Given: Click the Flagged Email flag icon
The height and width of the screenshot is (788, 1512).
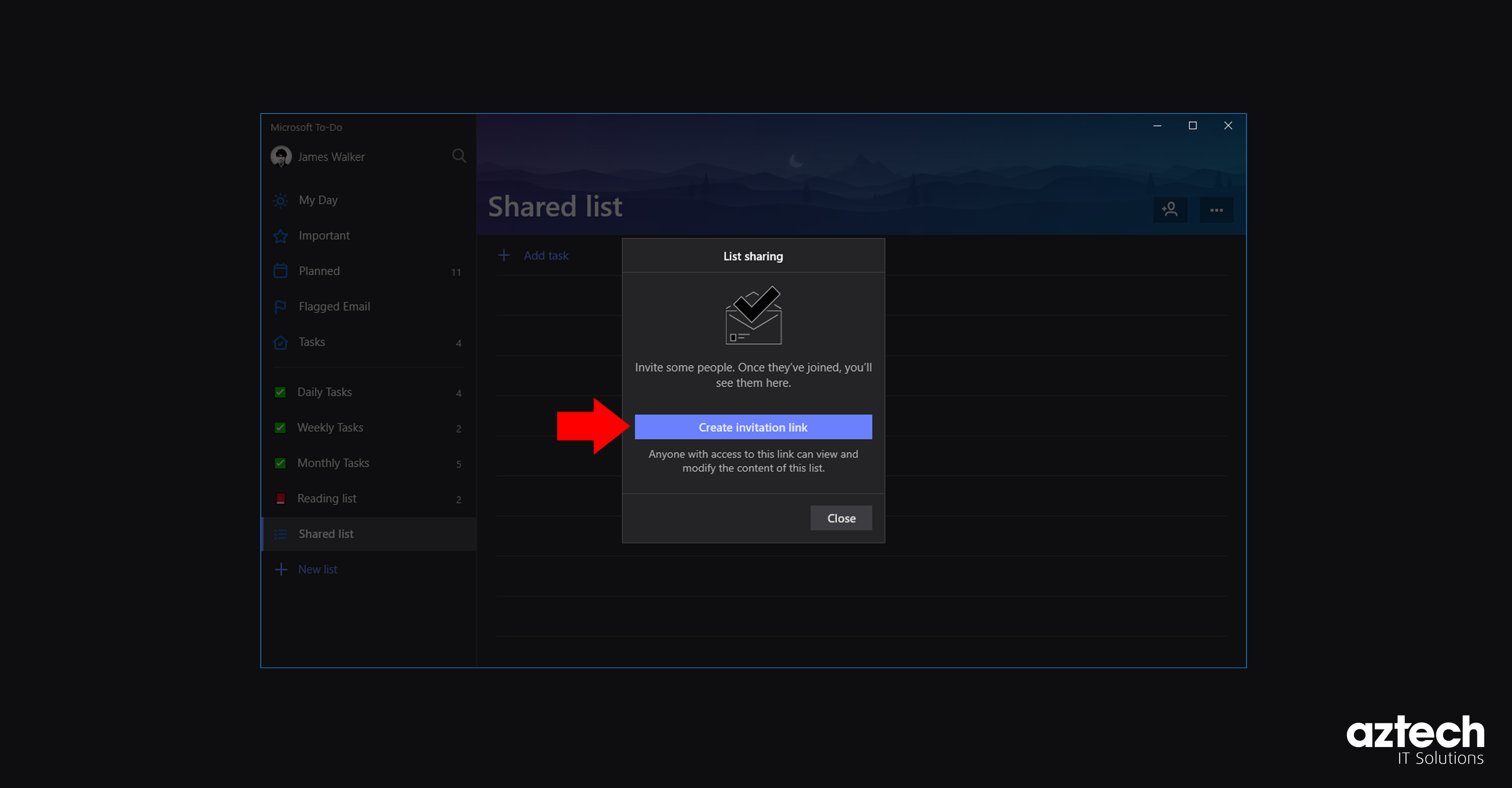Looking at the screenshot, I should pos(281,307).
